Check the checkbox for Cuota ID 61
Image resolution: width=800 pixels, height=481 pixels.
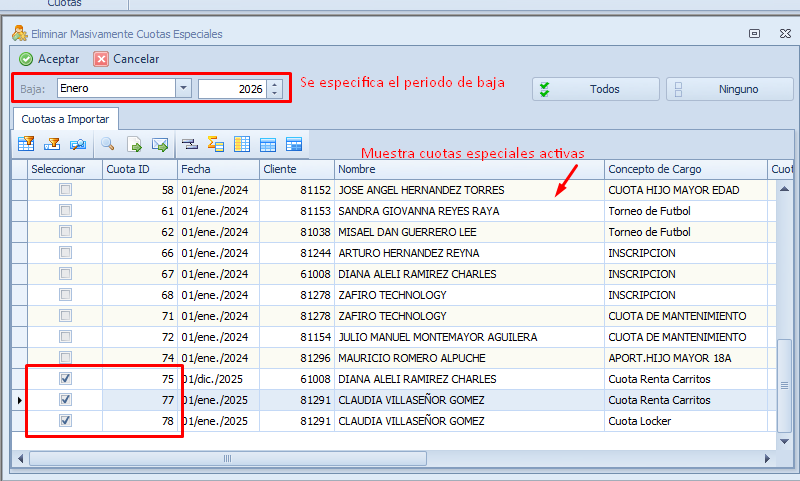(x=65, y=211)
